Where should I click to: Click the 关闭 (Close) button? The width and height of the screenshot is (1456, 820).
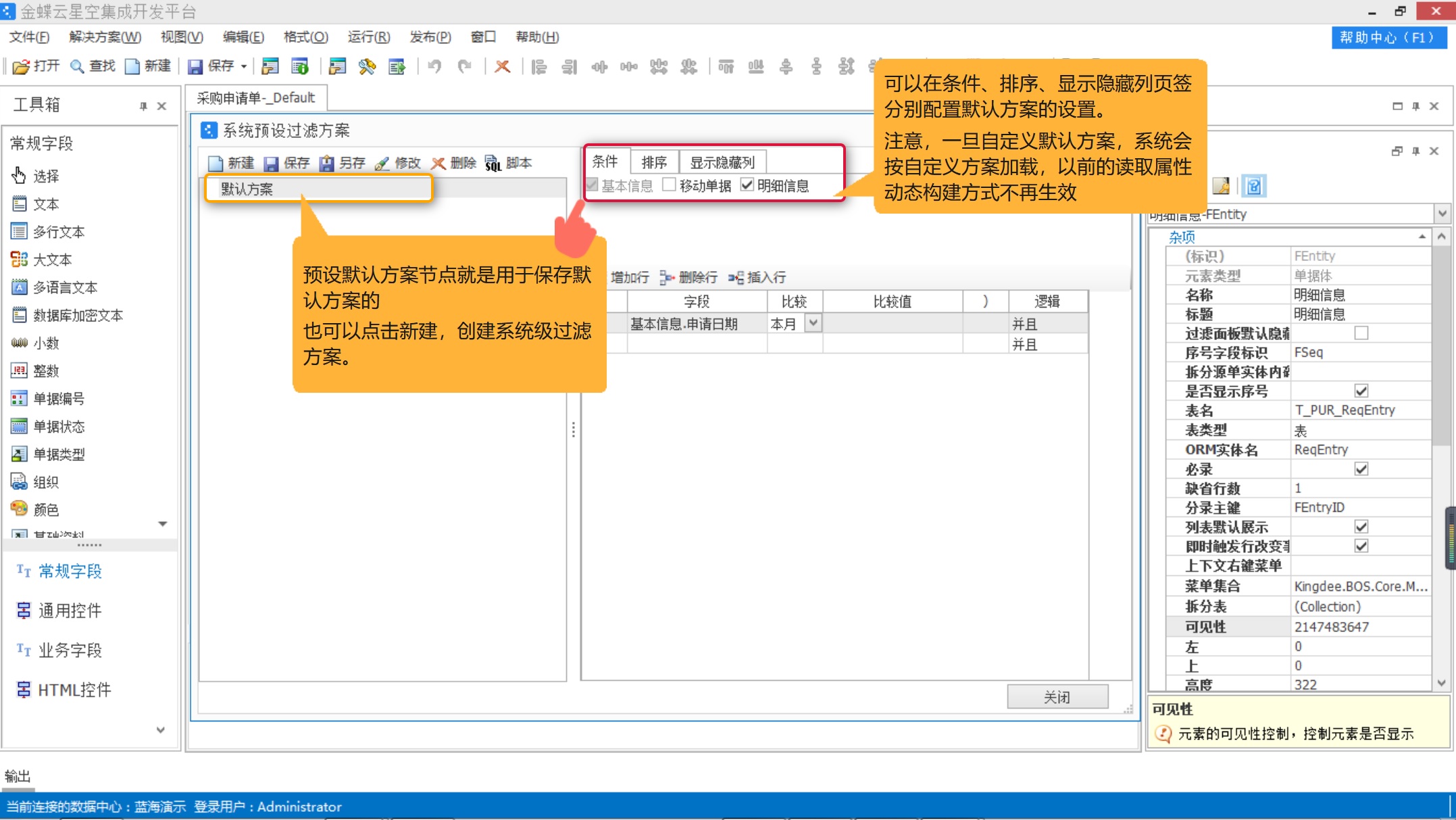1057,697
